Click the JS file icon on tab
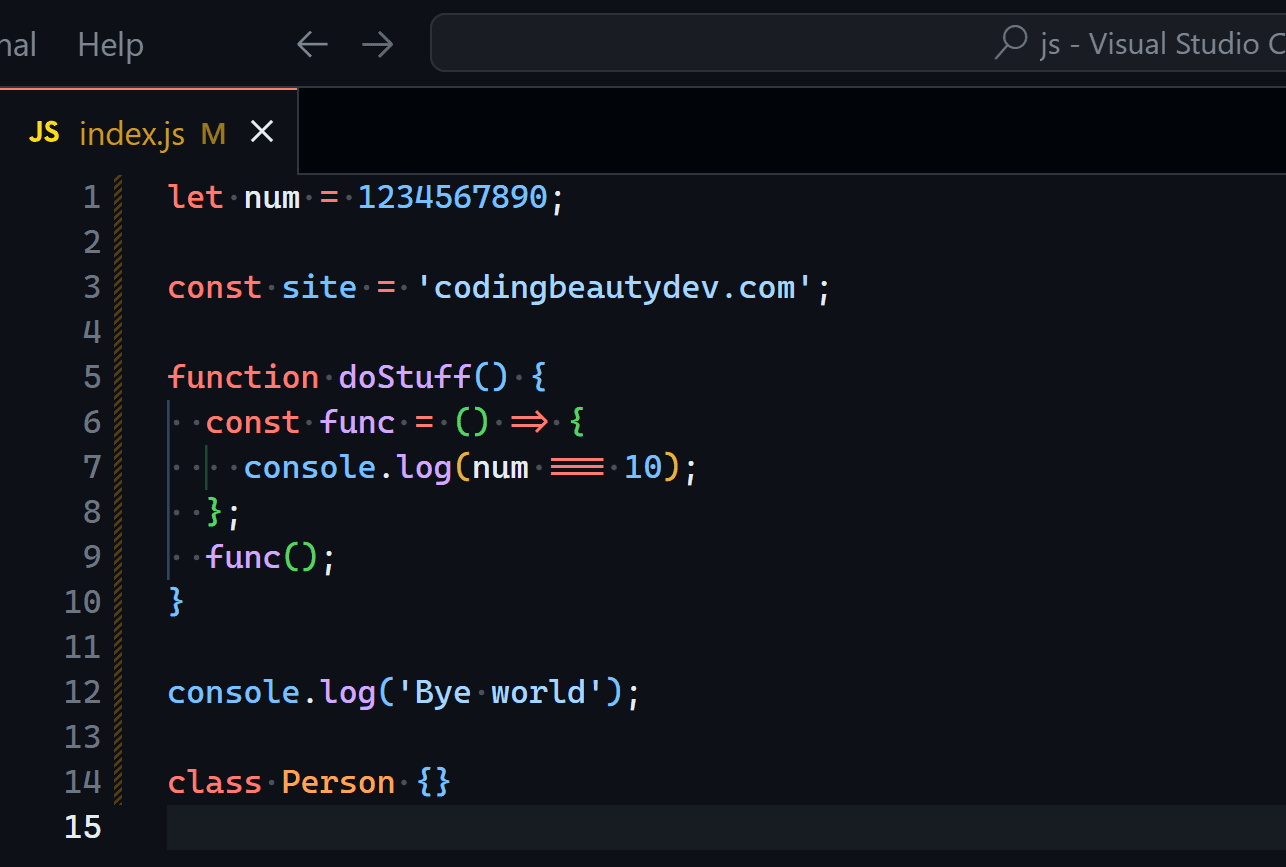 (44, 132)
